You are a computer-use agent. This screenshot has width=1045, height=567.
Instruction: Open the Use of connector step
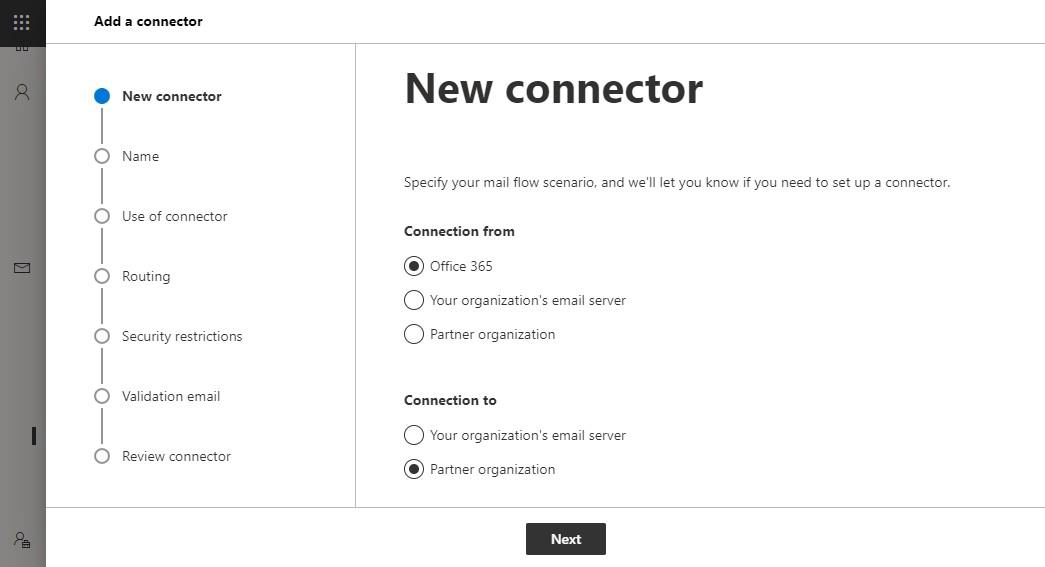click(x=174, y=216)
